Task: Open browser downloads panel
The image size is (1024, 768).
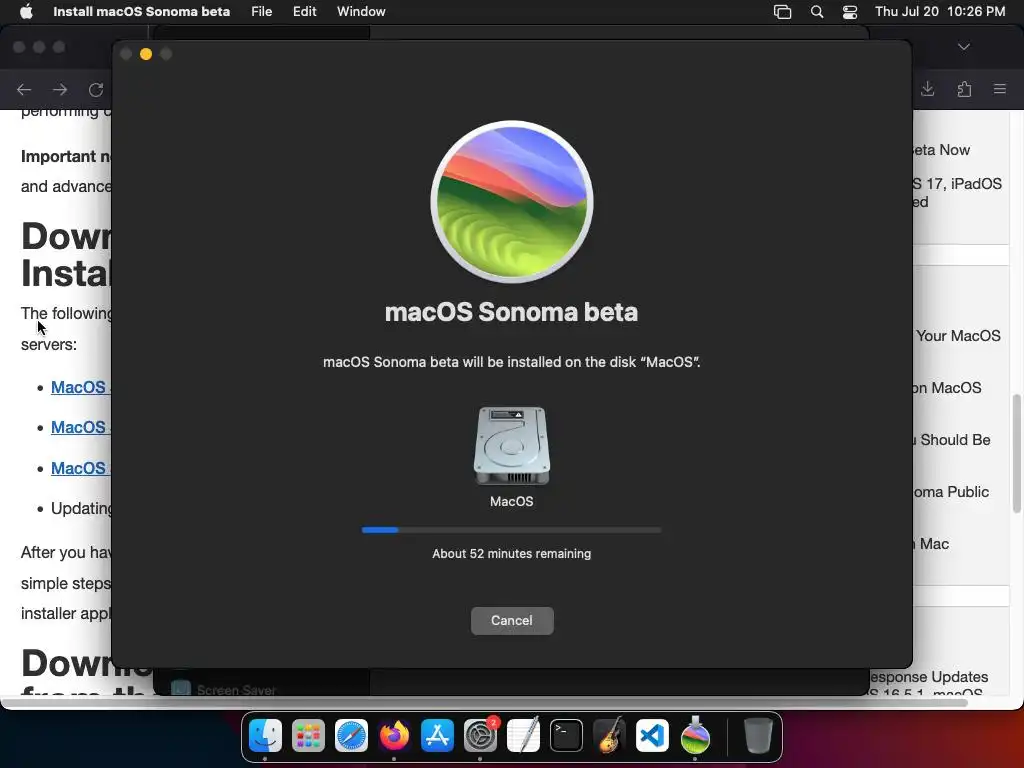Action: 927,89
